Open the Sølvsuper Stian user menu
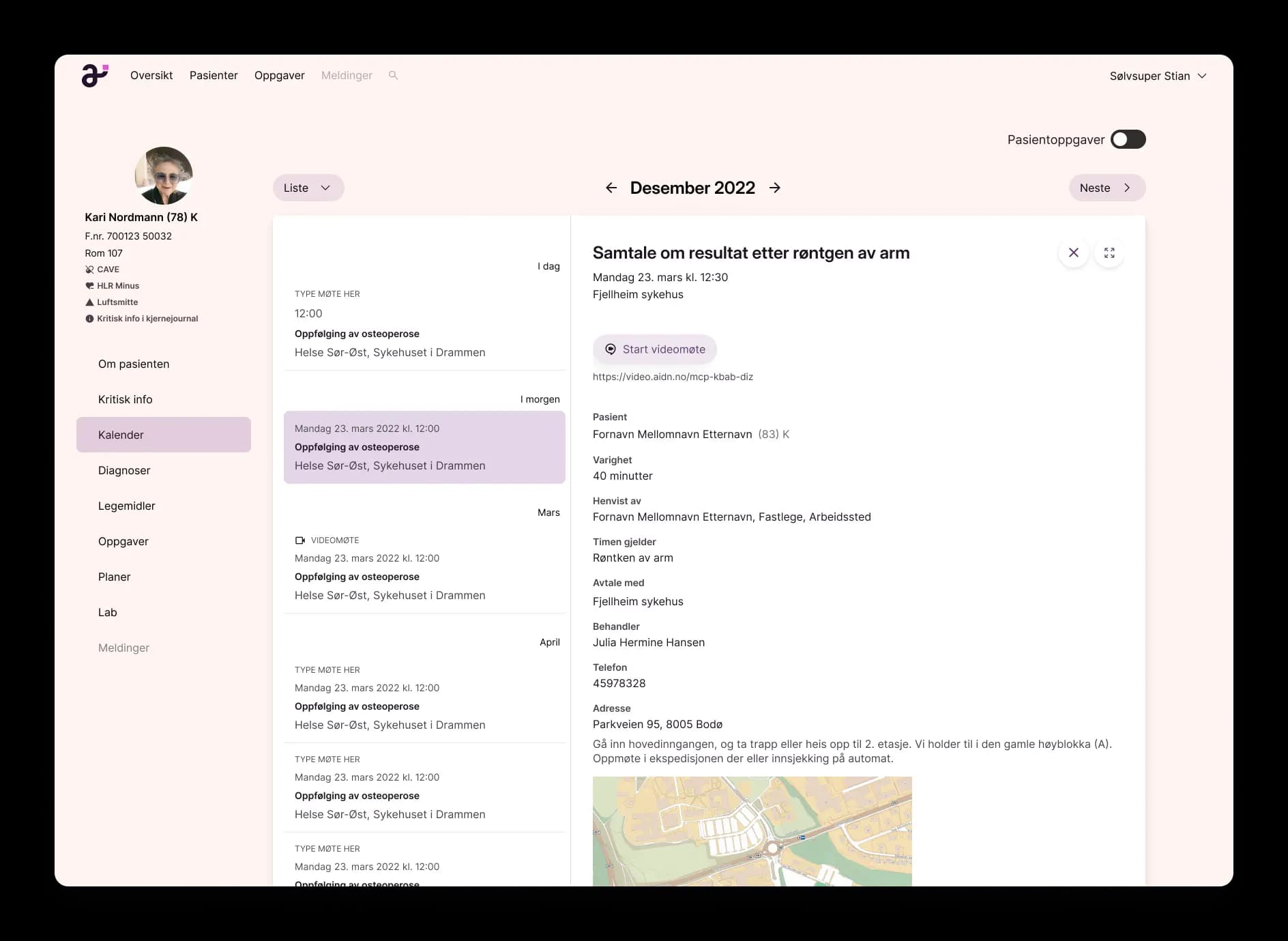Viewport: 1288px width, 941px height. (x=1158, y=76)
